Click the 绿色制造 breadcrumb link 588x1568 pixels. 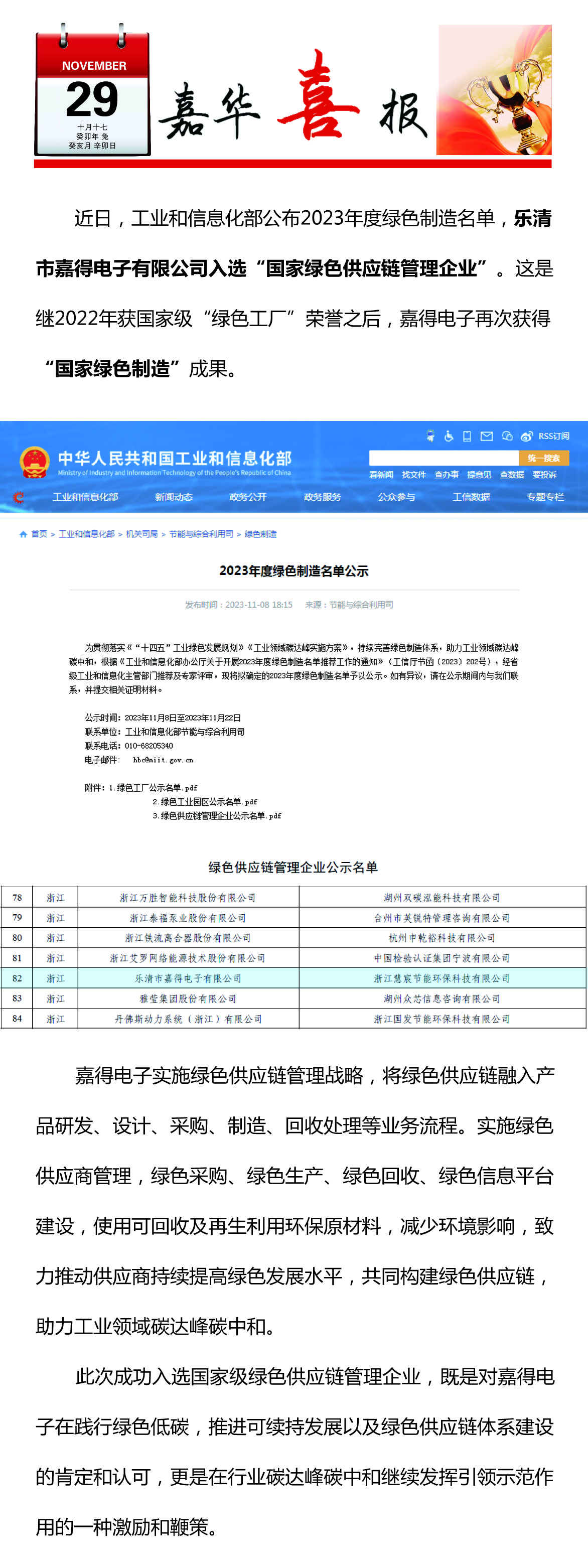pos(260,534)
